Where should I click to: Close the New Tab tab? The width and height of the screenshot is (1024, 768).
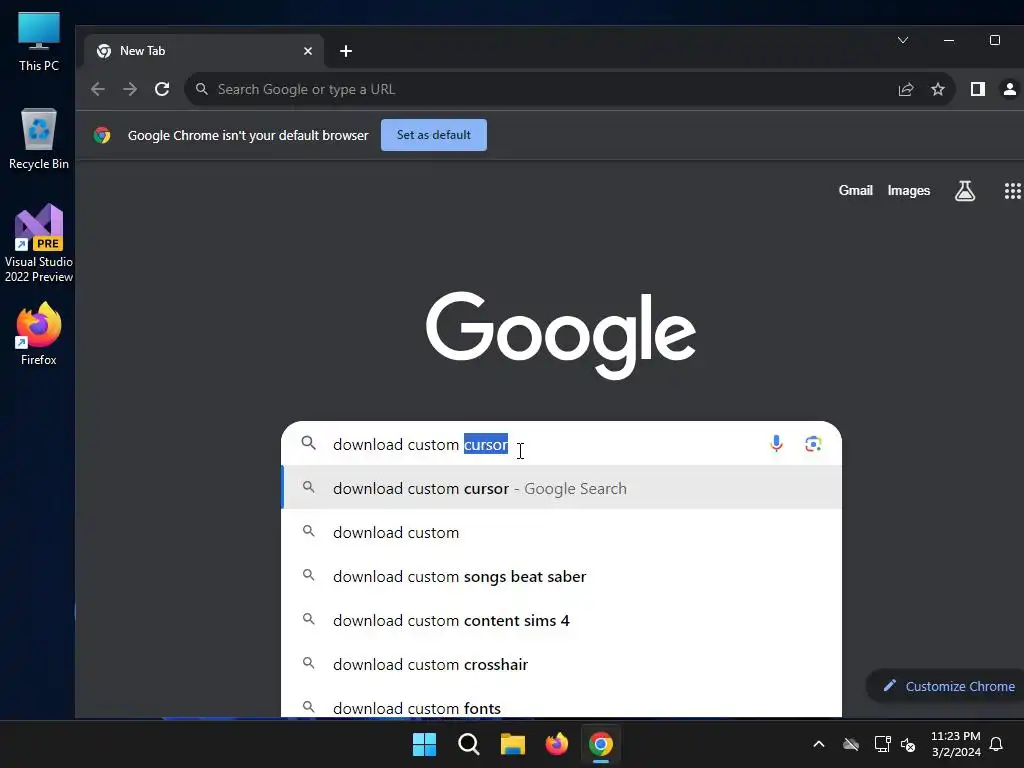pos(308,51)
